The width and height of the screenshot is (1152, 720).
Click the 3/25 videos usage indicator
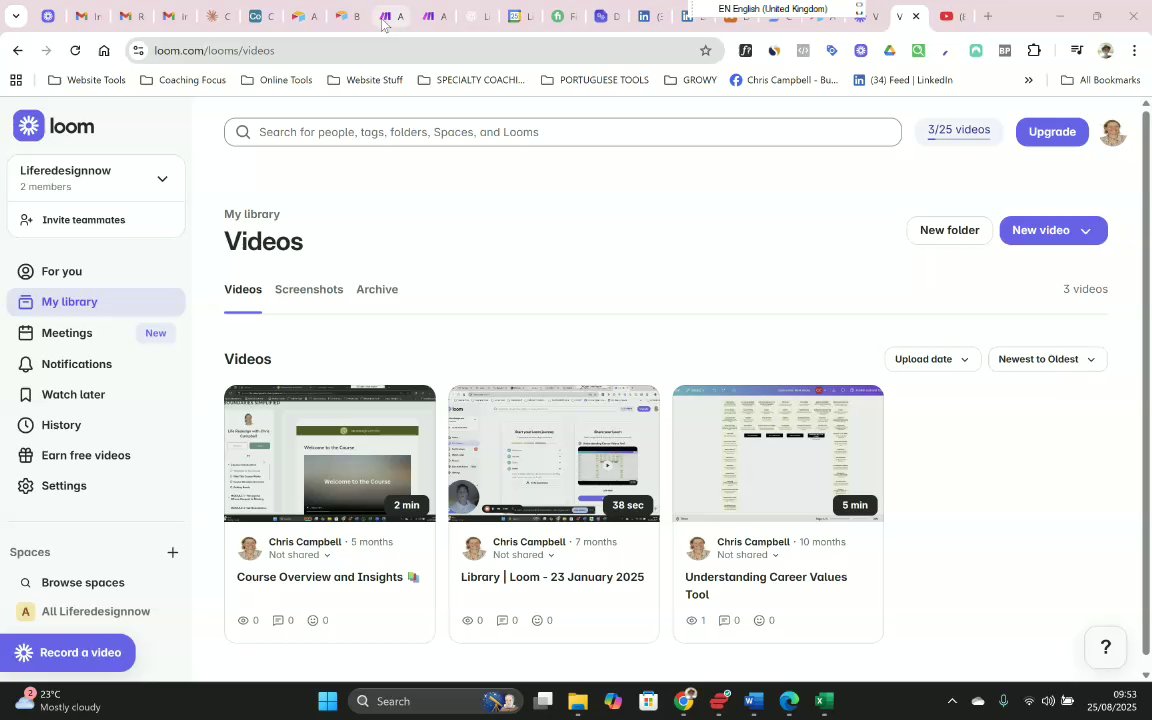pyautogui.click(x=959, y=132)
